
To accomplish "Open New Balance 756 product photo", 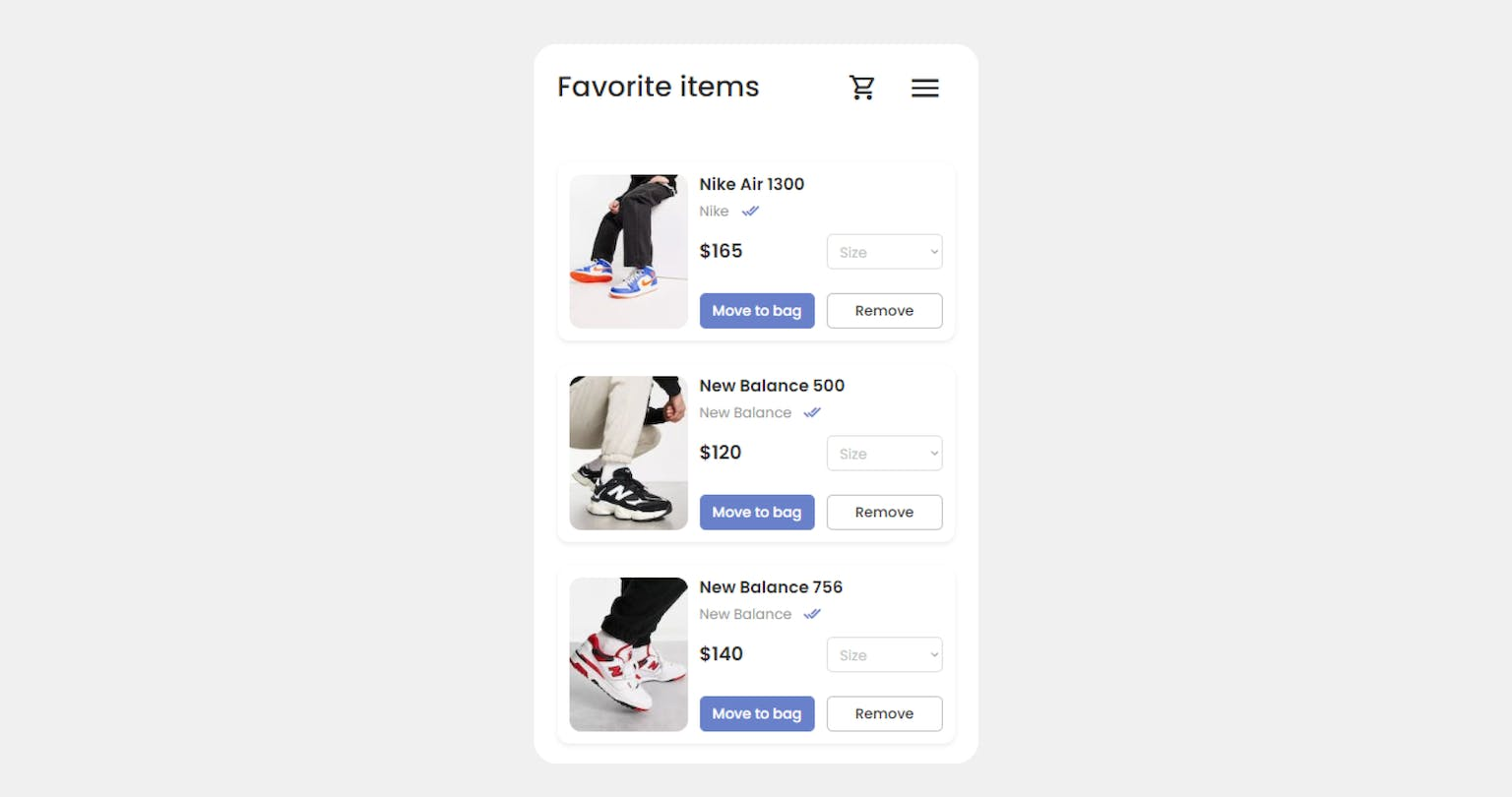I will click(628, 655).
